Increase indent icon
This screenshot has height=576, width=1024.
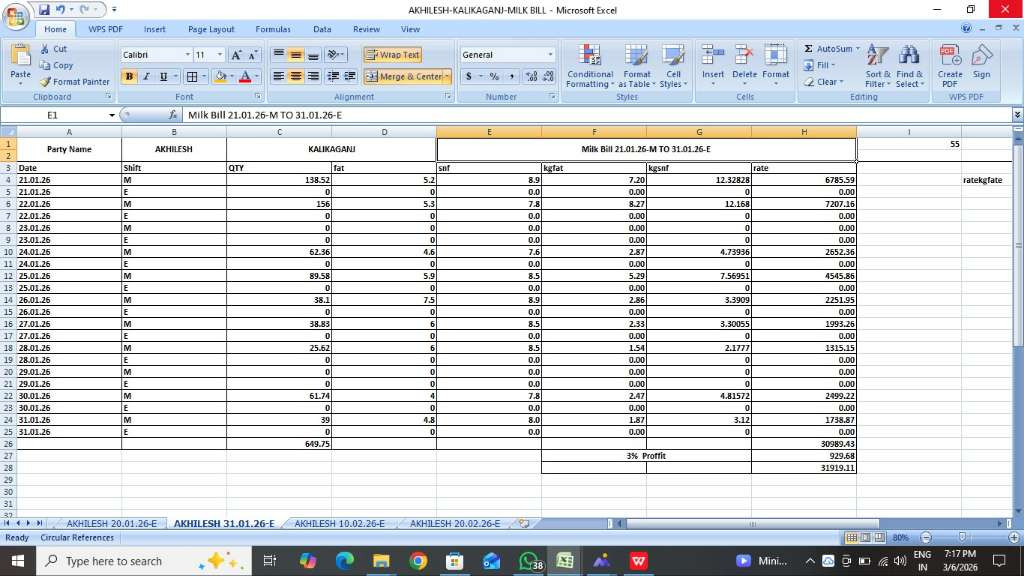(x=350, y=76)
